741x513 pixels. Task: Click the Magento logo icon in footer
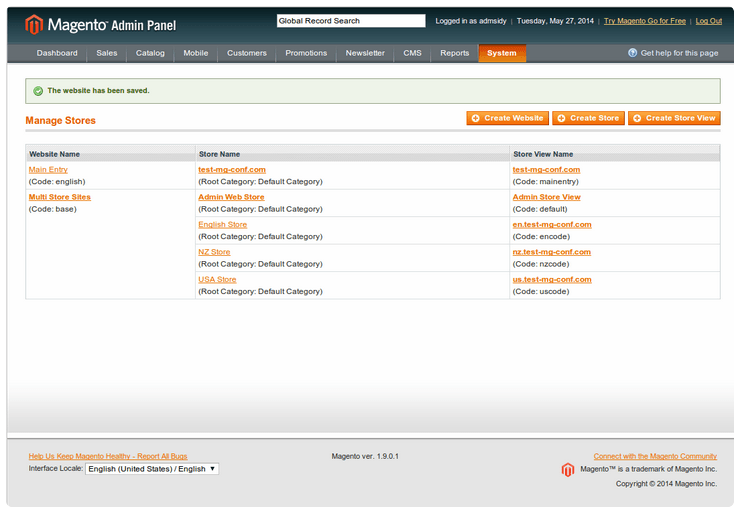click(568, 470)
